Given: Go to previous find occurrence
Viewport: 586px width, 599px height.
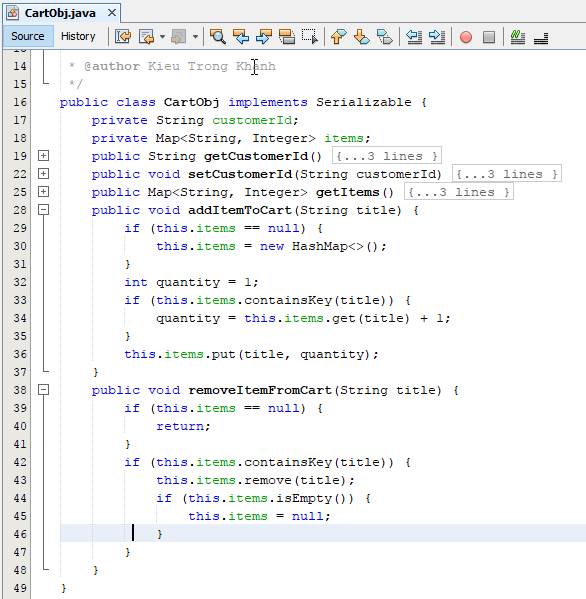Looking at the screenshot, I should point(241,37).
